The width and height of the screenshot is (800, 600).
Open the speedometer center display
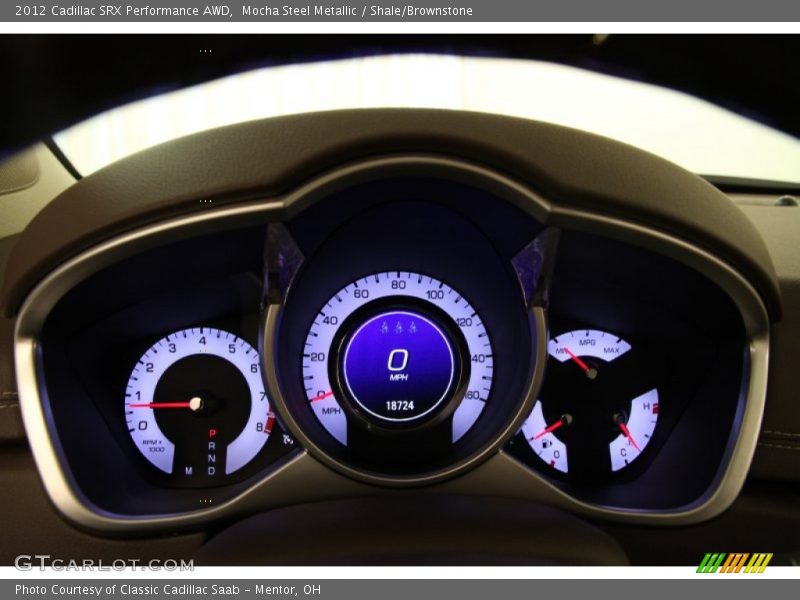pos(398,360)
